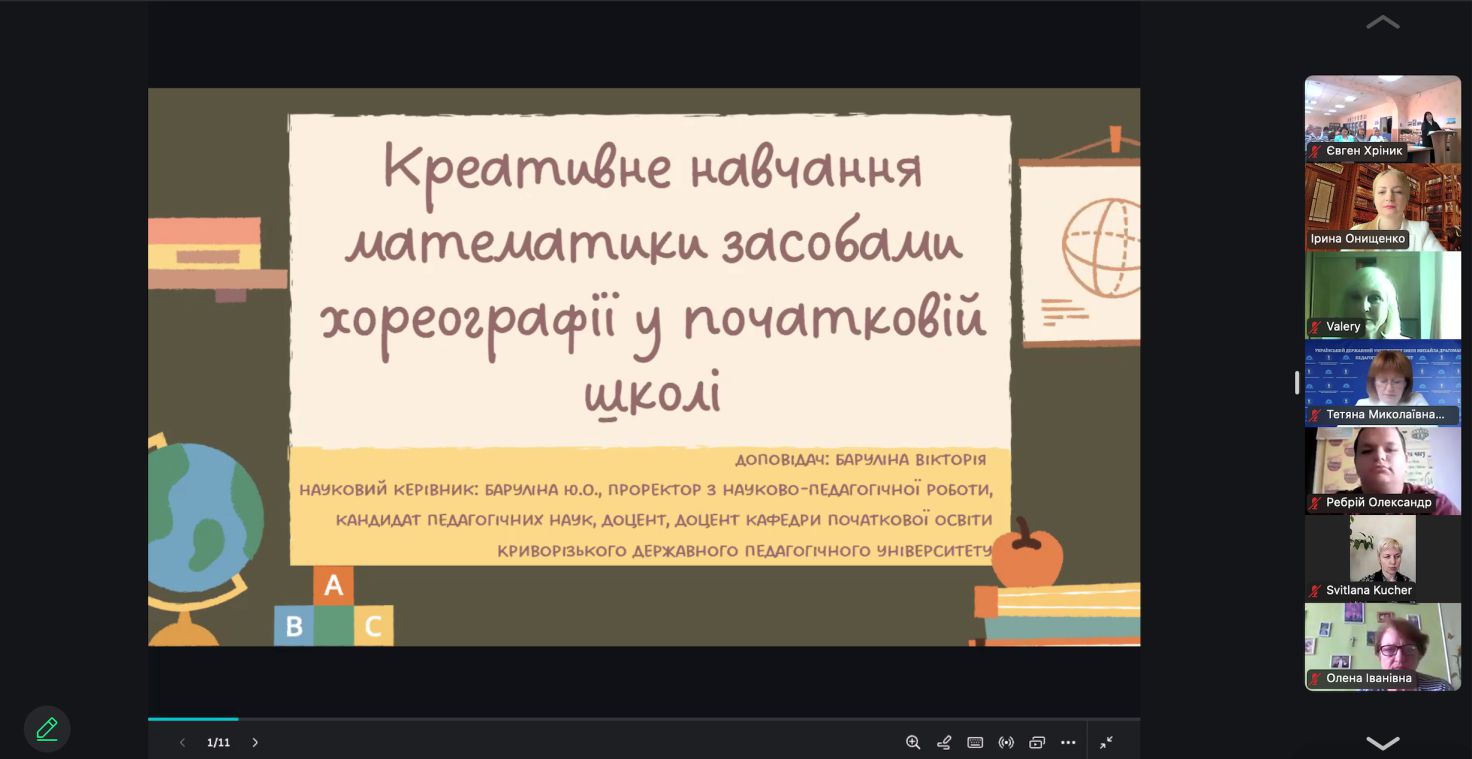Screen dimensions: 1472x759
Task: Click the 1/11 slide counter
Action: [218, 742]
